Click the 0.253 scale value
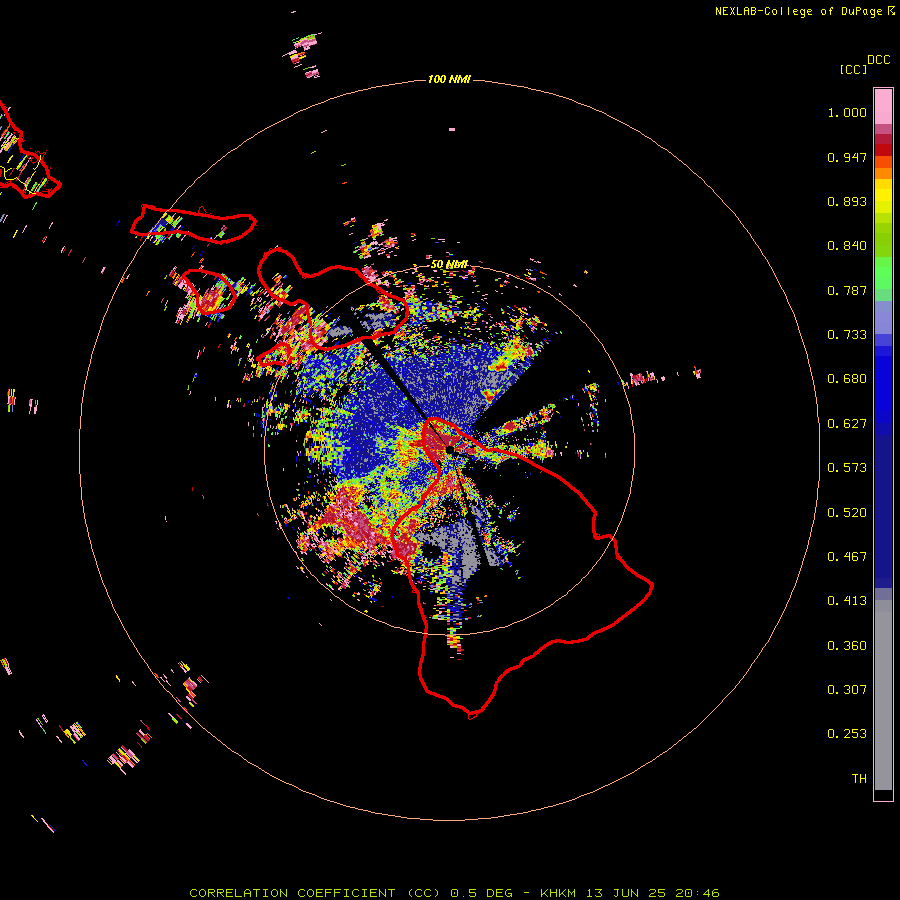 coord(847,734)
